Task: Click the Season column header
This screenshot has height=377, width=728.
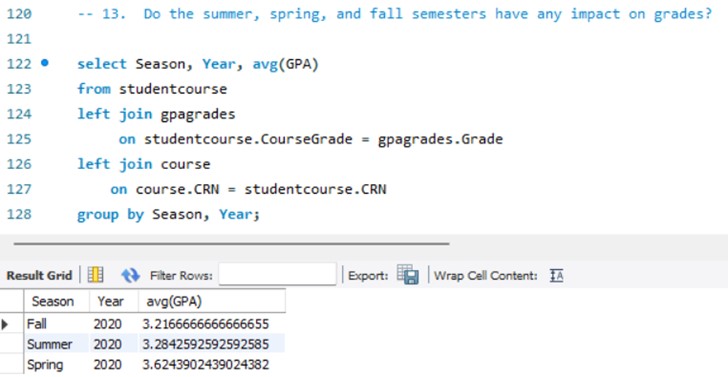Action: pos(56,302)
